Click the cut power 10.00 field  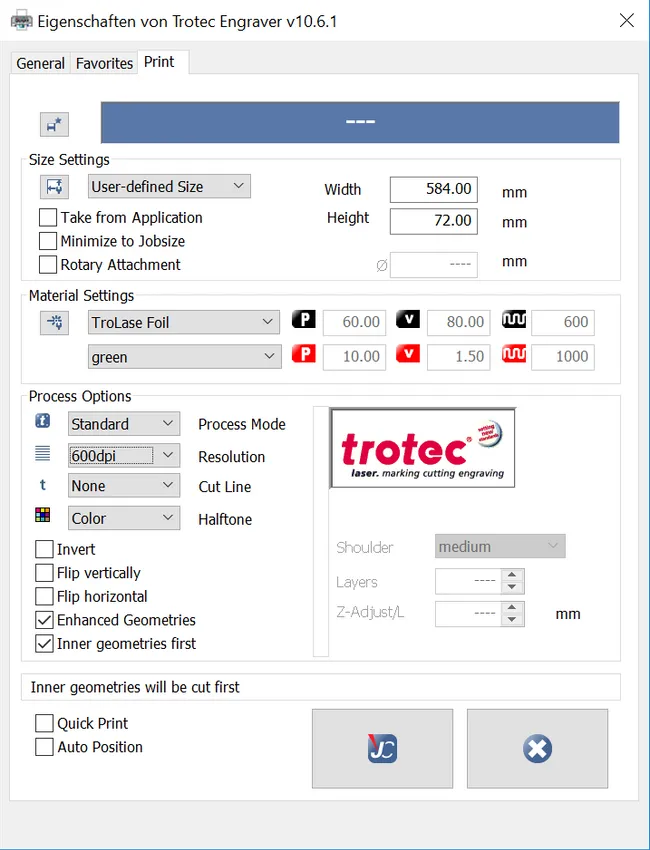[x=355, y=357]
